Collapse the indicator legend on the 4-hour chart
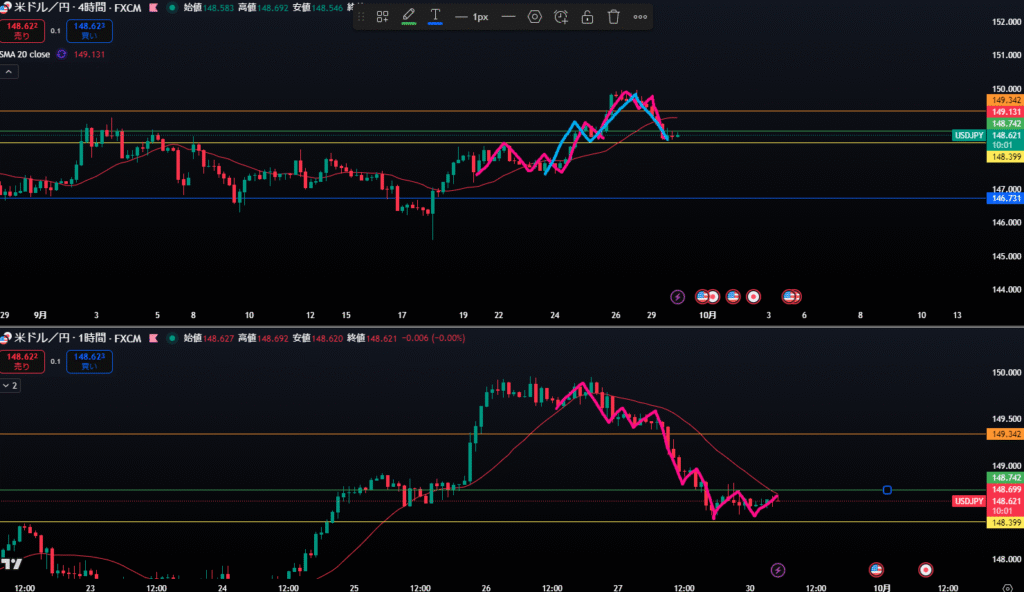The height and width of the screenshot is (592, 1024). click(x=9, y=72)
